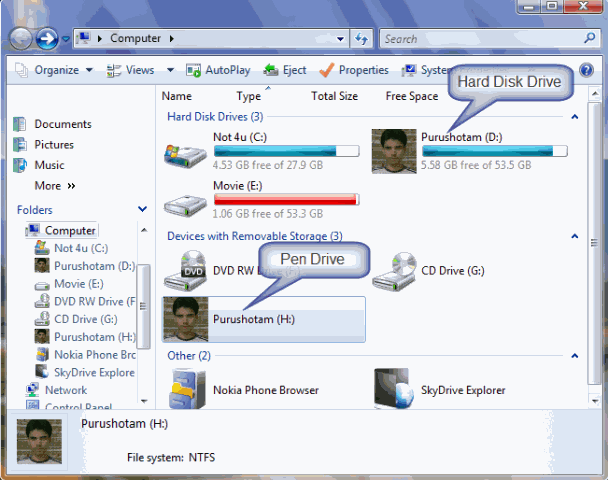Screen dimensions: 608x480
Task: Open Music in favorite links
Action: (x=49, y=165)
